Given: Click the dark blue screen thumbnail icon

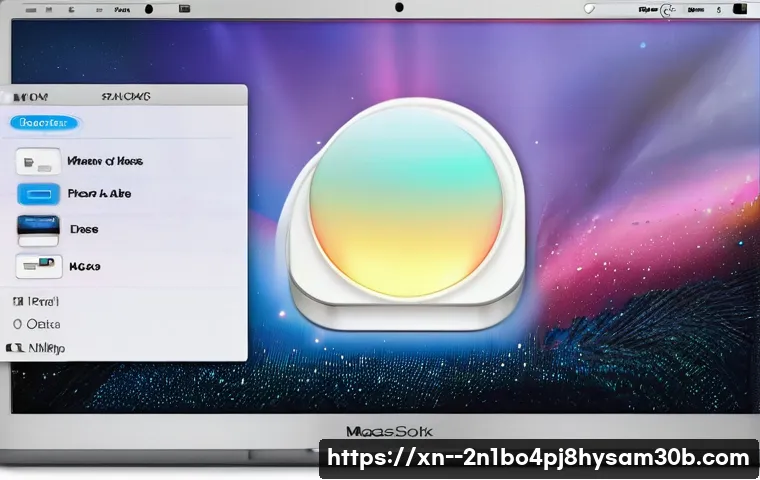Looking at the screenshot, I should [x=38, y=229].
